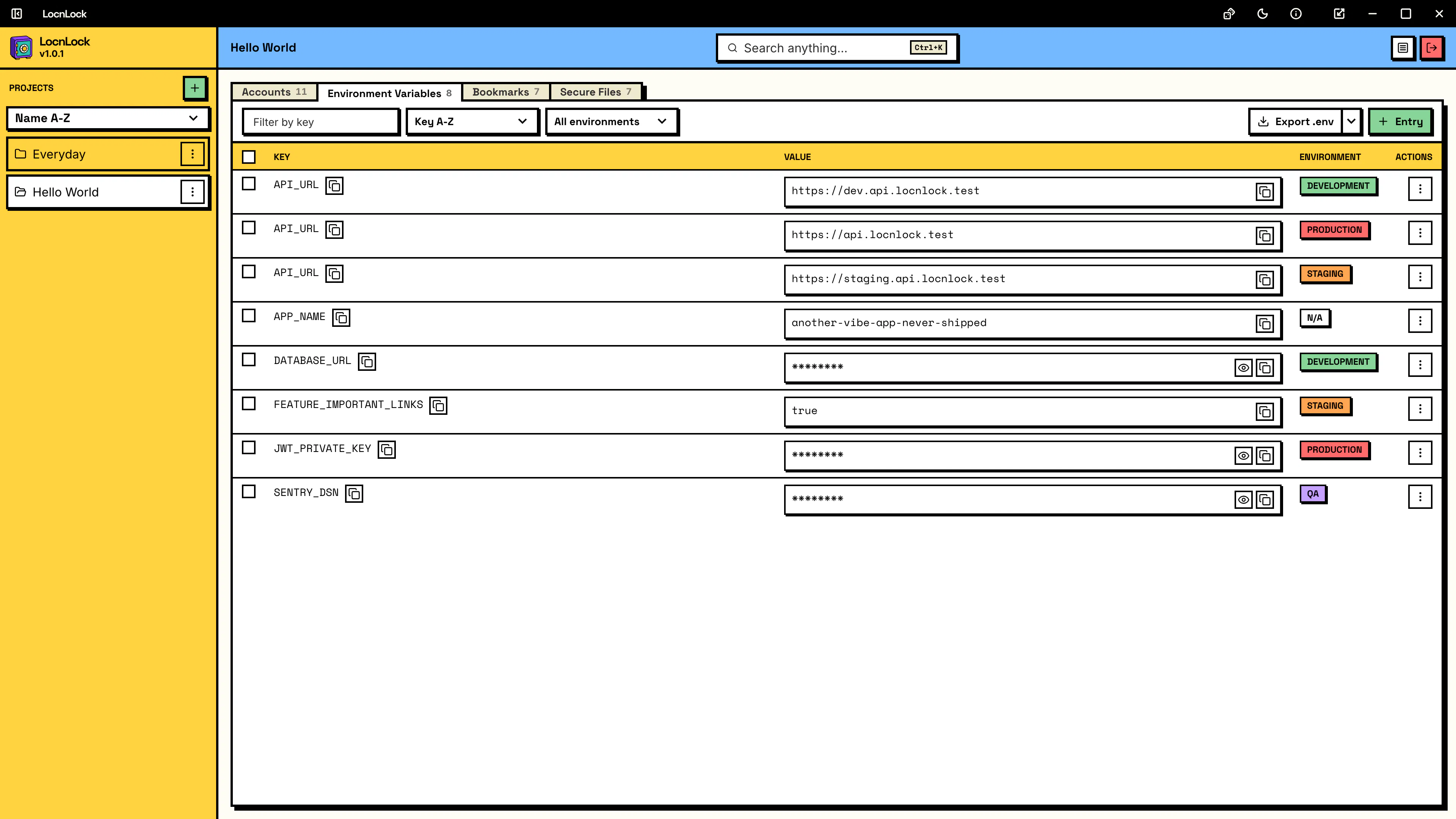The height and width of the screenshot is (819, 1456).
Task: Open actions menu for DATABASE_URL row
Action: tap(1420, 365)
